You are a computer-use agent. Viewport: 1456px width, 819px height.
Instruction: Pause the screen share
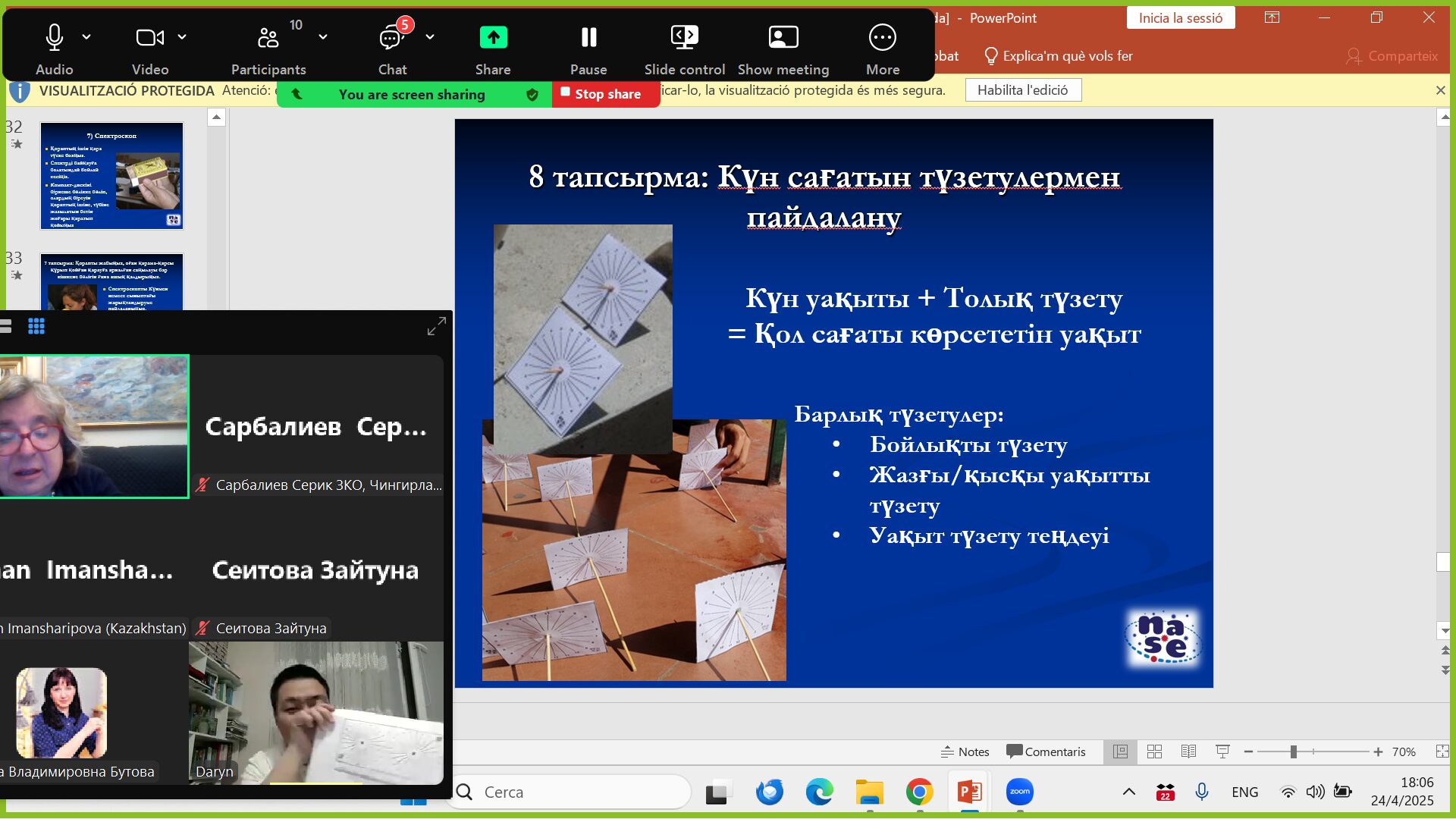tap(588, 38)
